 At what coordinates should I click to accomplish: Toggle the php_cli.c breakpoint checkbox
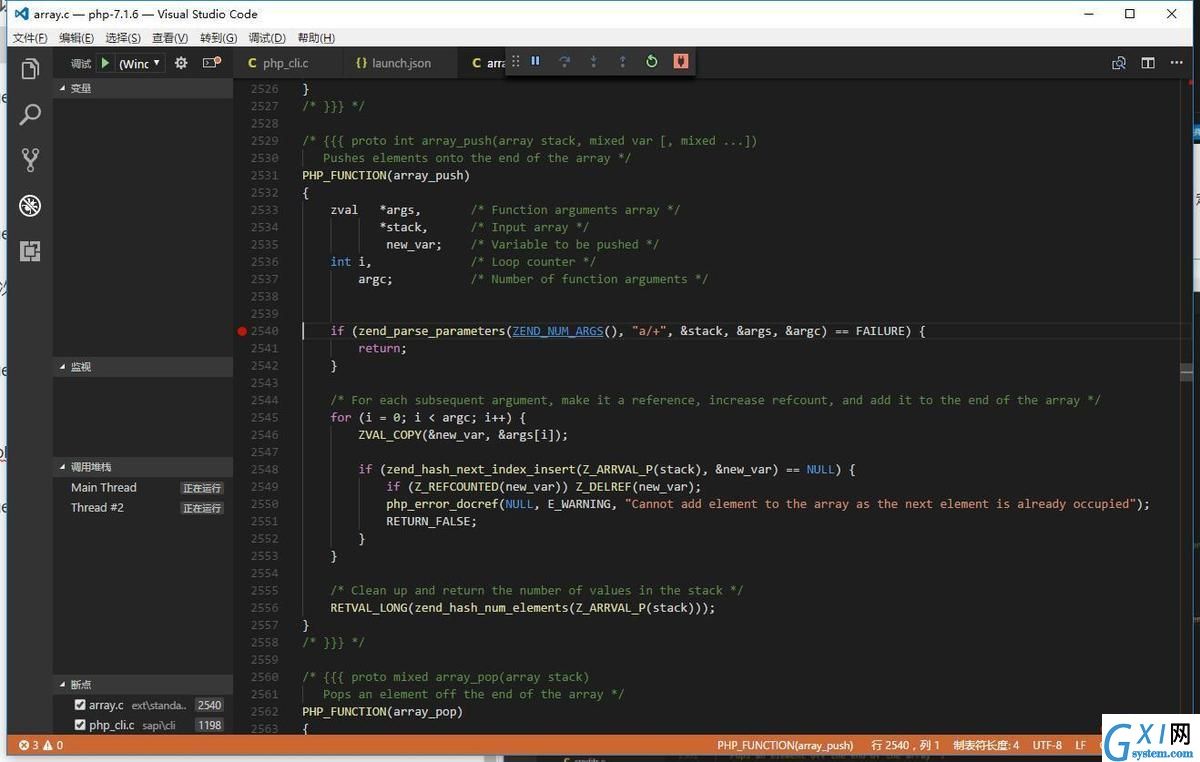pos(80,725)
